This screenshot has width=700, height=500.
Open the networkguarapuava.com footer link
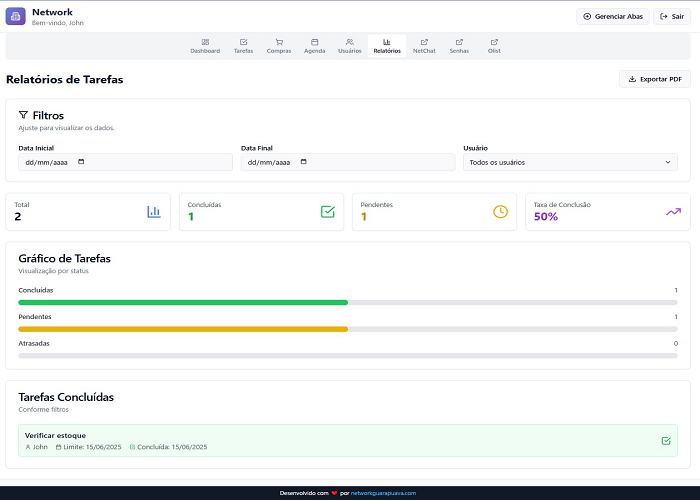(384, 493)
